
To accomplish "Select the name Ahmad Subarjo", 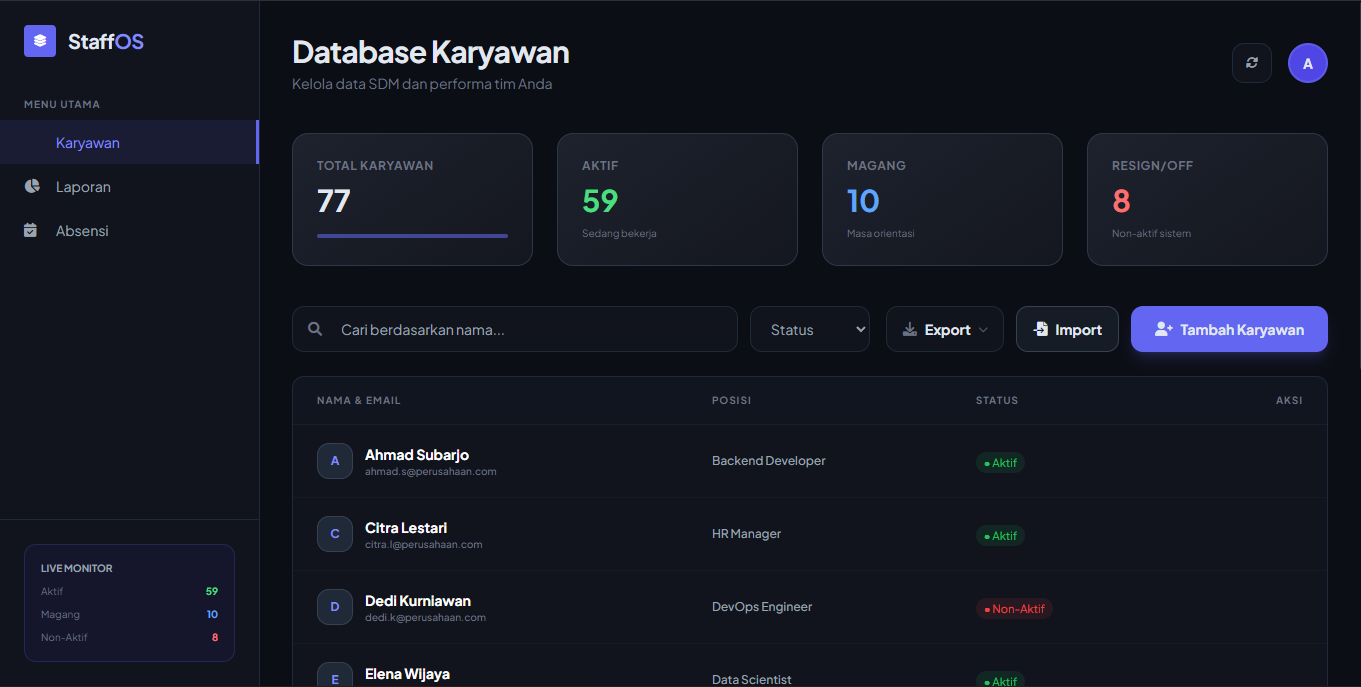I will 417,455.
